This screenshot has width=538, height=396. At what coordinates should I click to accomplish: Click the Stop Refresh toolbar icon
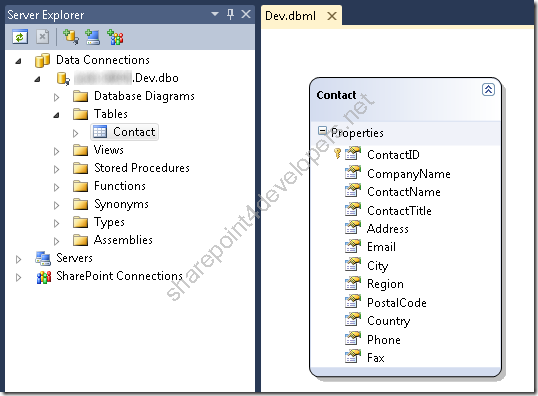click(x=43, y=37)
